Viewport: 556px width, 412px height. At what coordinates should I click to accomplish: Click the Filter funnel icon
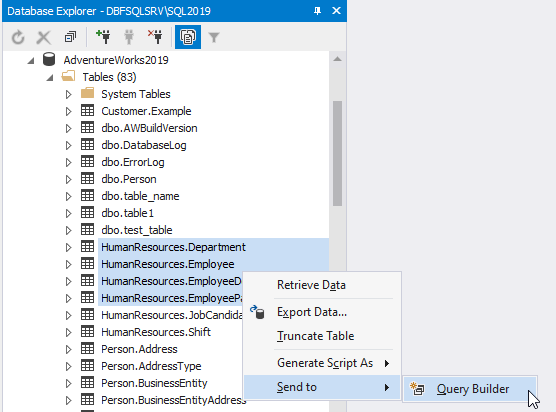[x=214, y=37]
